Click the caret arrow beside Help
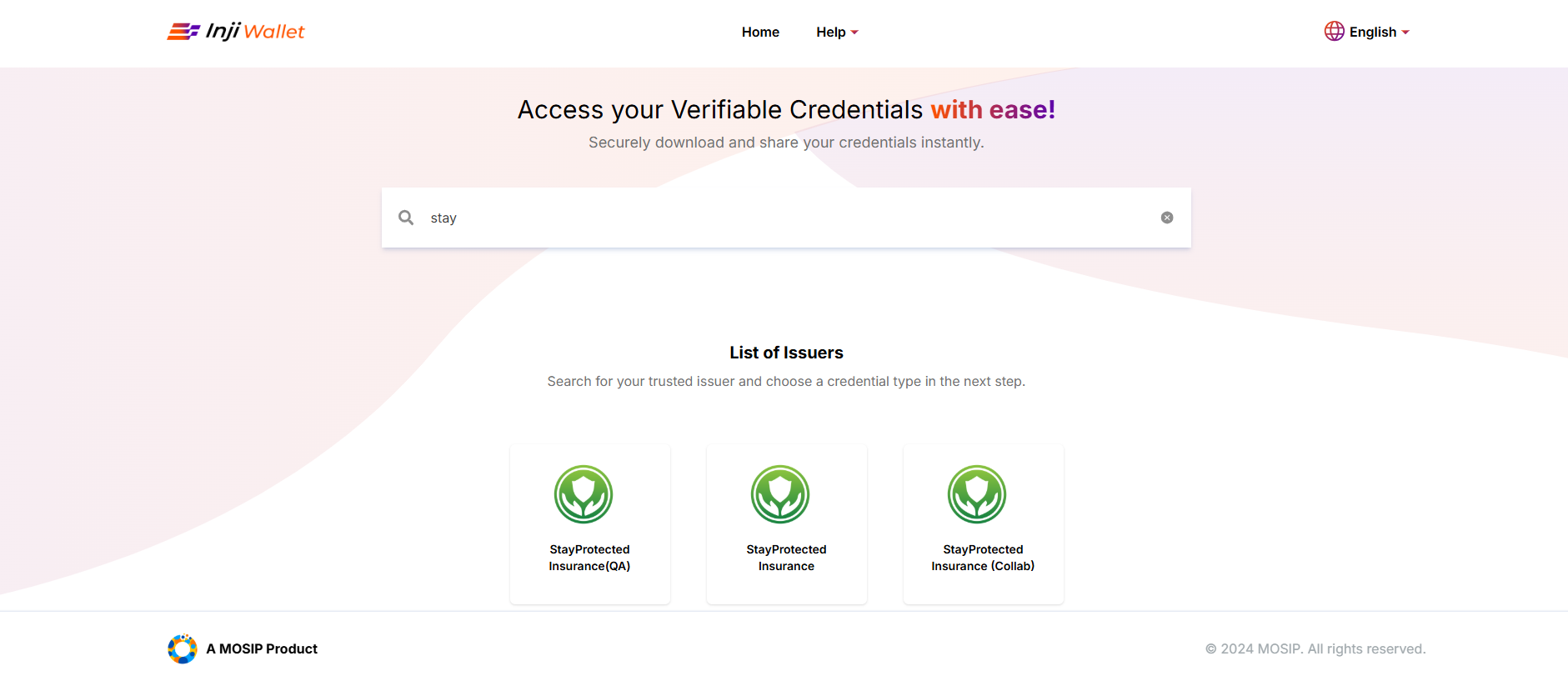 (854, 33)
